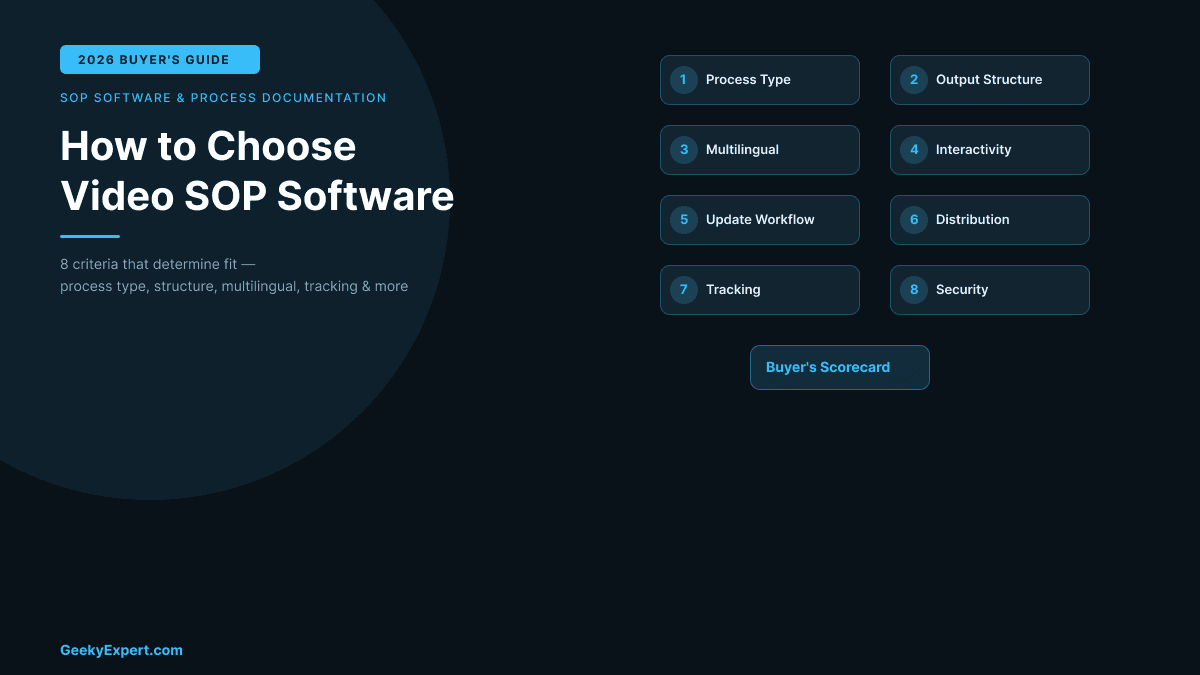Open the Security criterion card
Image resolution: width=1200 pixels, height=675 pixels.
pyautogui.click(x=990, y=290)
